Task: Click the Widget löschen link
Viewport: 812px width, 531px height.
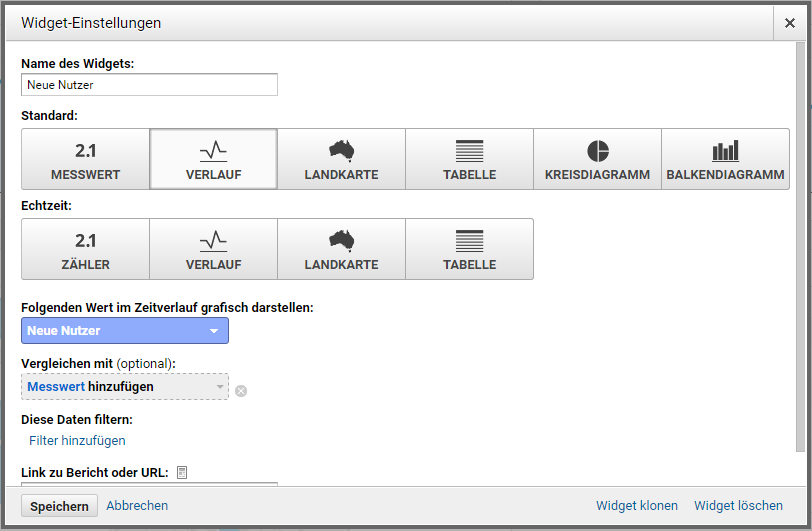Action: tap(738, 506)
